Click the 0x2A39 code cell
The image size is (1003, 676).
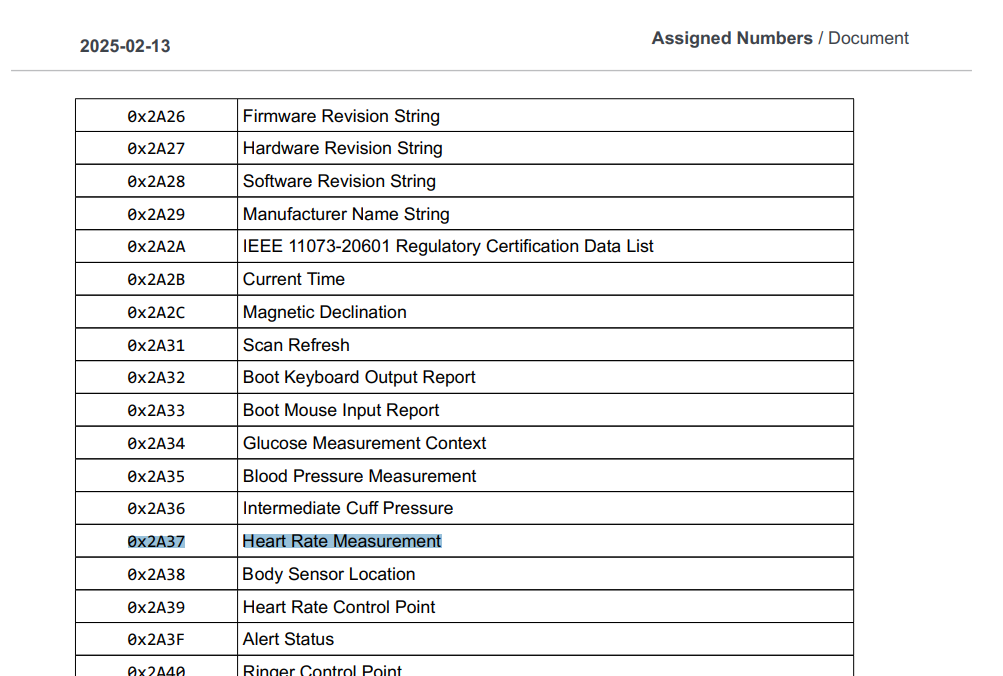pos(156,608)
